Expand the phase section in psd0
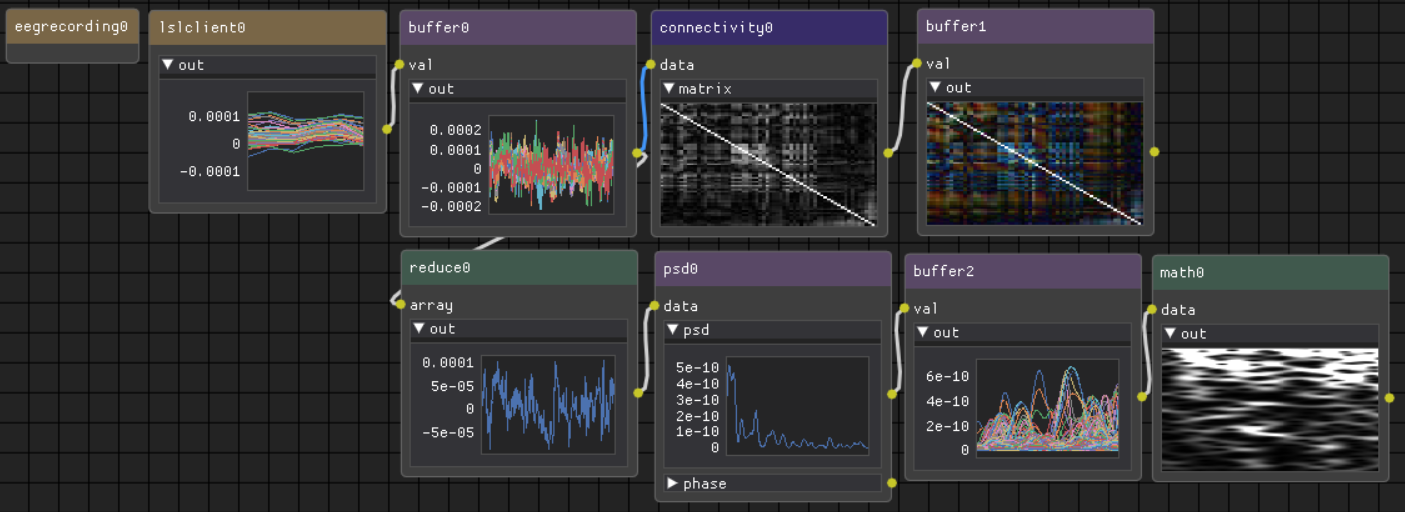 point(672,484)
